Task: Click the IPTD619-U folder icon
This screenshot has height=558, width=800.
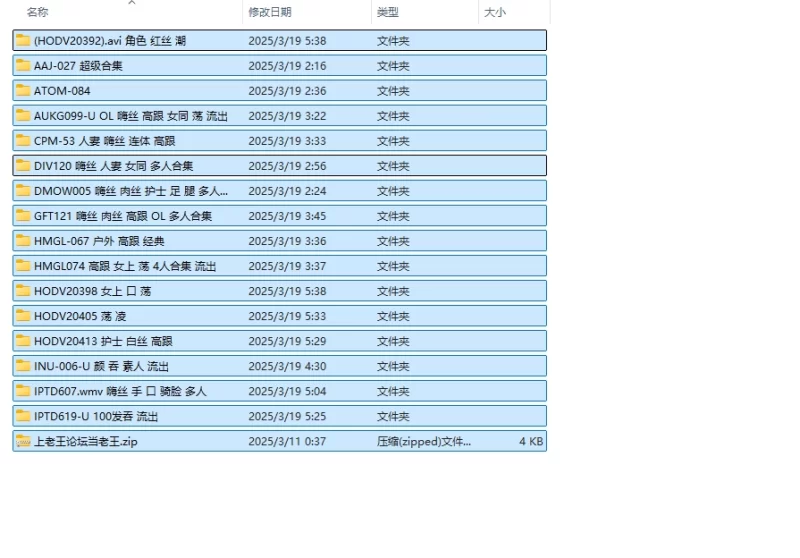Action: pyautogui.click(x=23, y=415)
